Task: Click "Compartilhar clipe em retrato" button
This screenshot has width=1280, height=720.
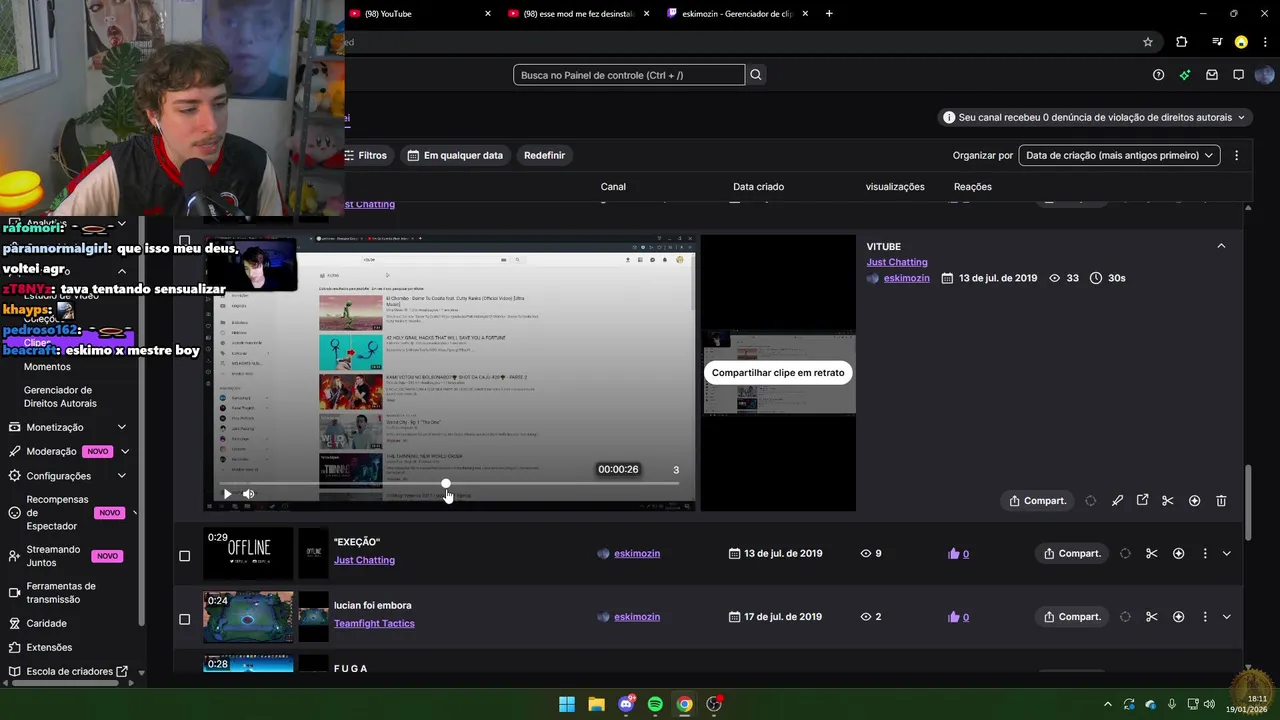Action: click(778, 373)
